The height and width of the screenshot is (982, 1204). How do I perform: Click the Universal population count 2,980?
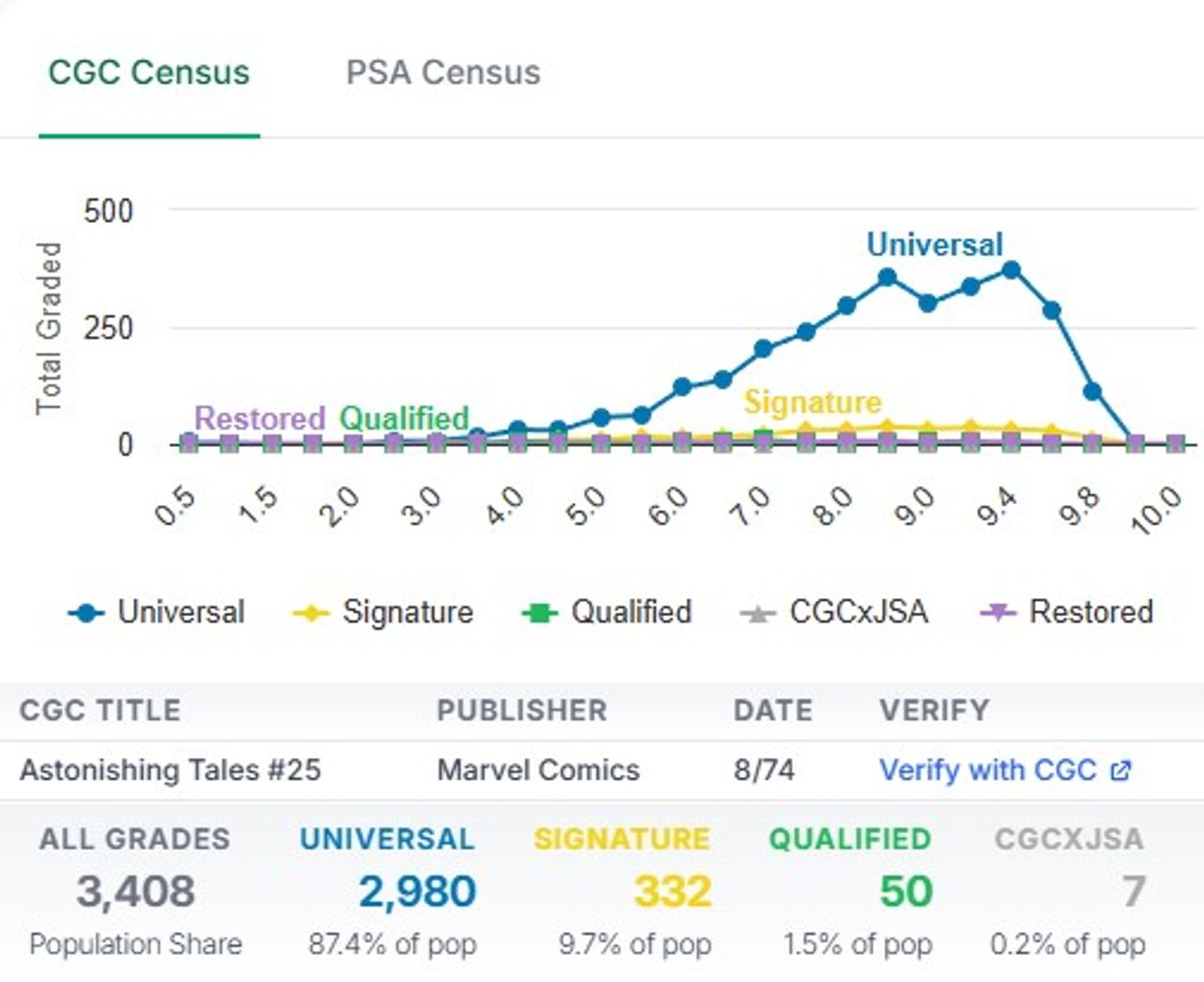(417, 891)
